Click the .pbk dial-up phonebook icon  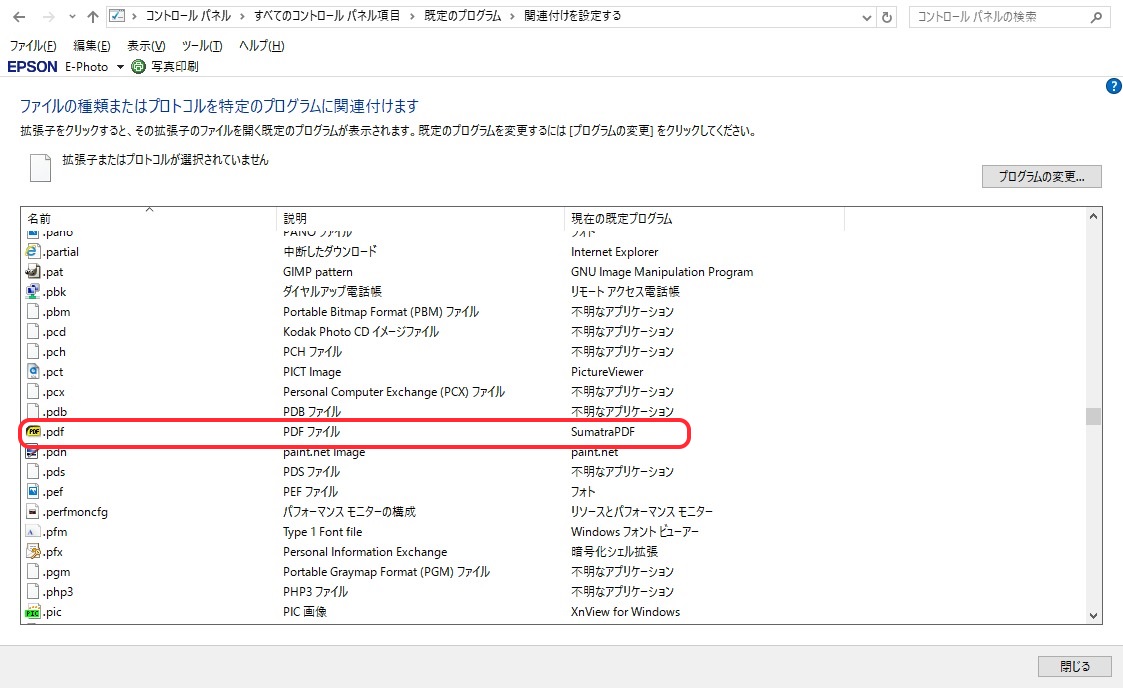coord(33,292)
